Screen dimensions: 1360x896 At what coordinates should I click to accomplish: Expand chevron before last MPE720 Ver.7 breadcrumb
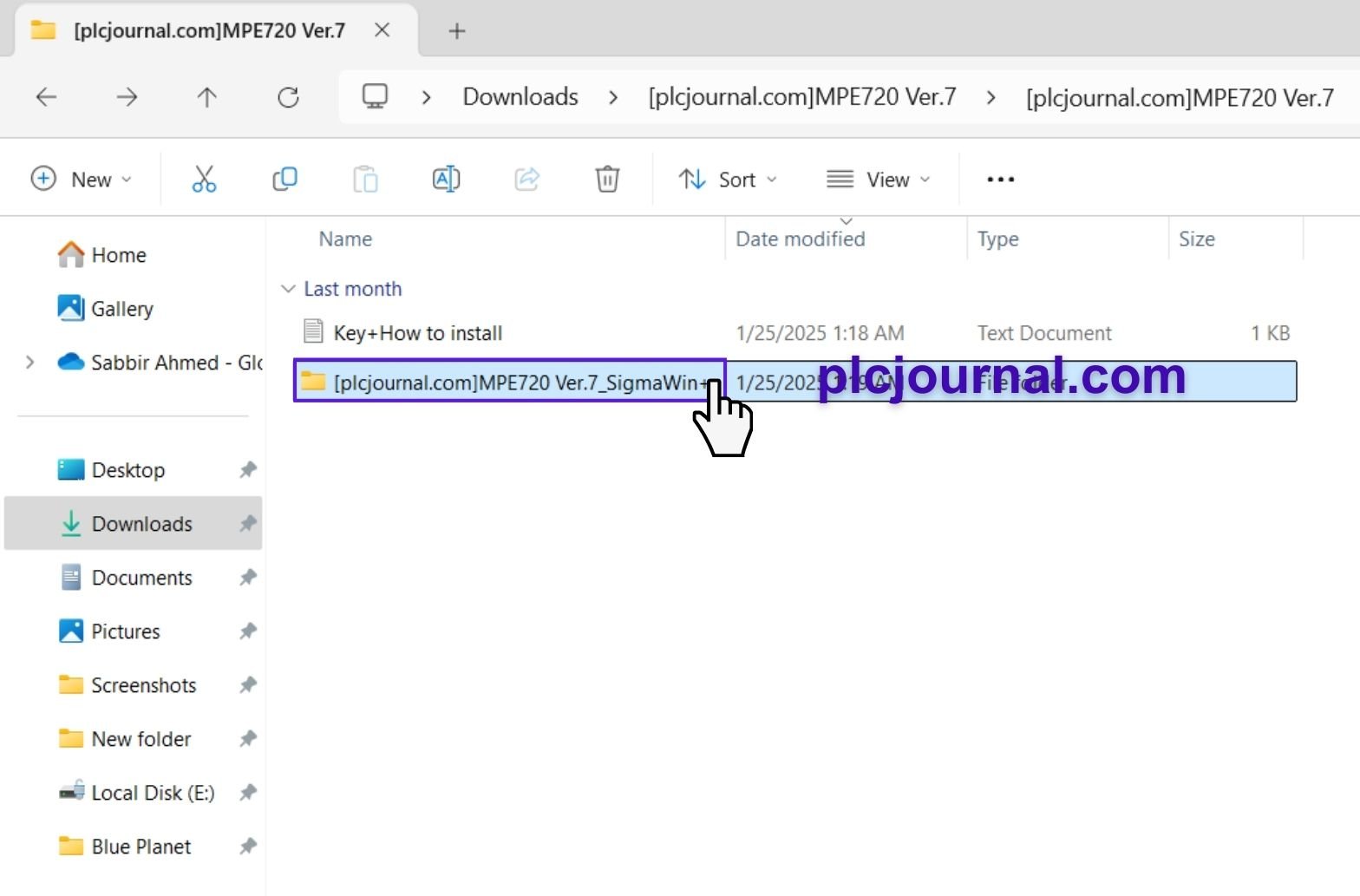click(x=991, y=97)
